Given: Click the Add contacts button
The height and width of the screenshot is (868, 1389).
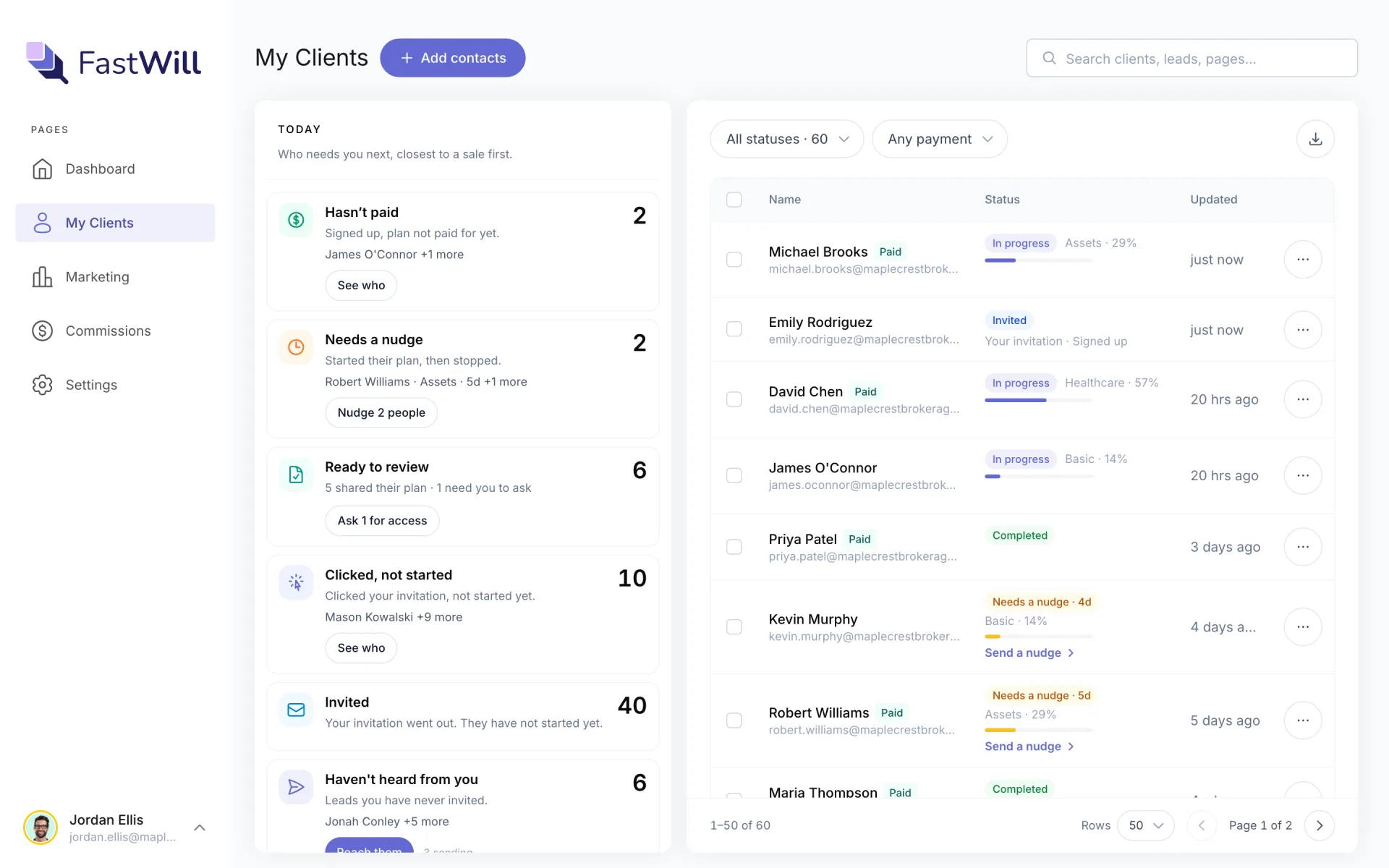Looking at the screenshot, I should tap(453, 58).
